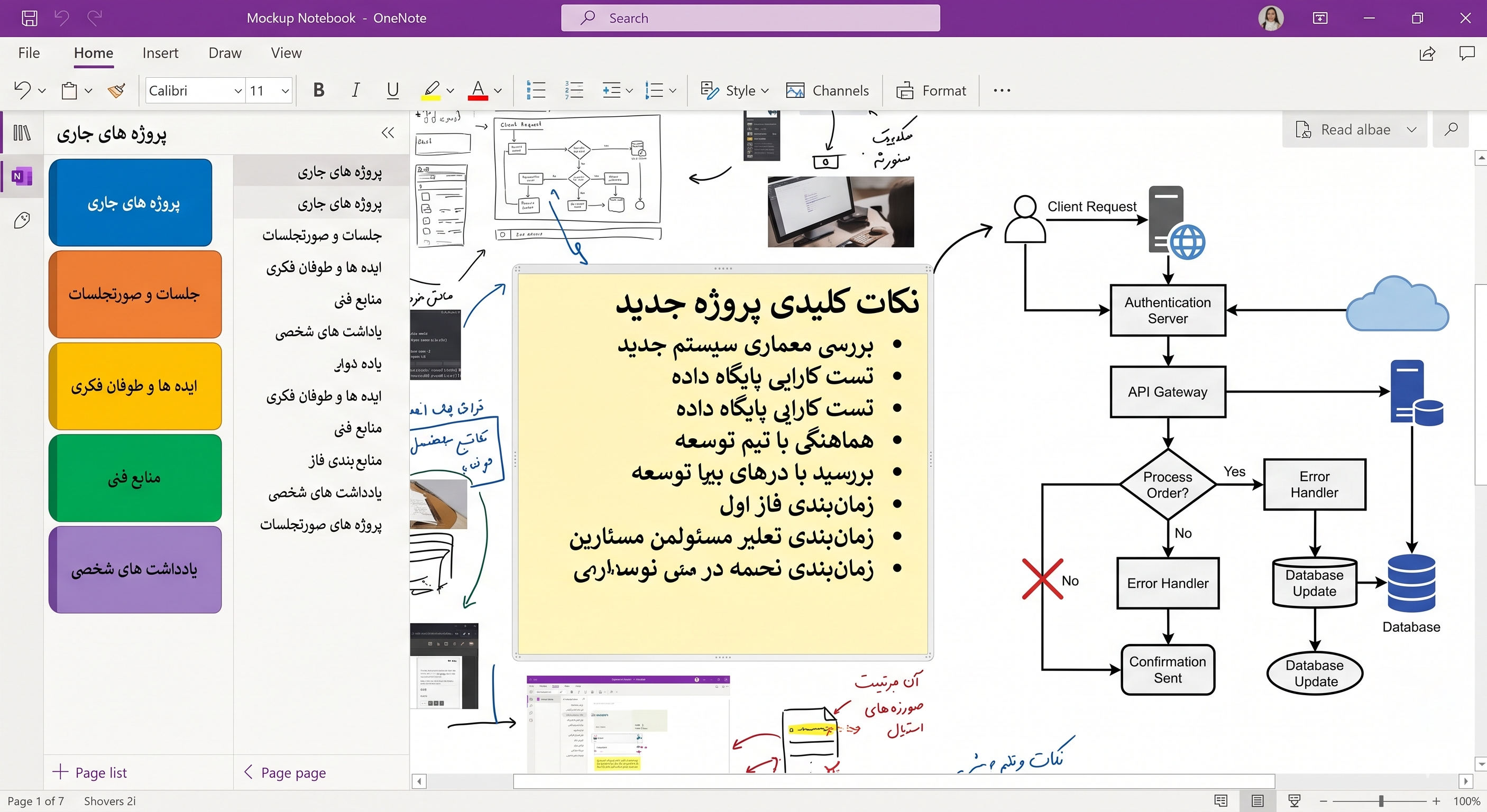
Task: Switch to the Insert tab
Action: tap(160, 53)
